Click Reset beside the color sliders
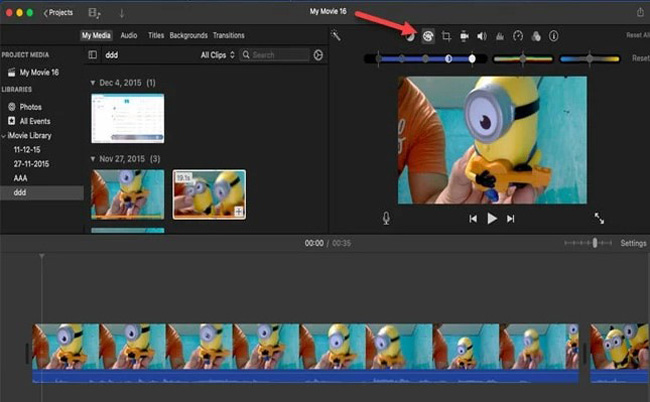Viewport: 650px width, 402px height. click(x=641, y=58)
